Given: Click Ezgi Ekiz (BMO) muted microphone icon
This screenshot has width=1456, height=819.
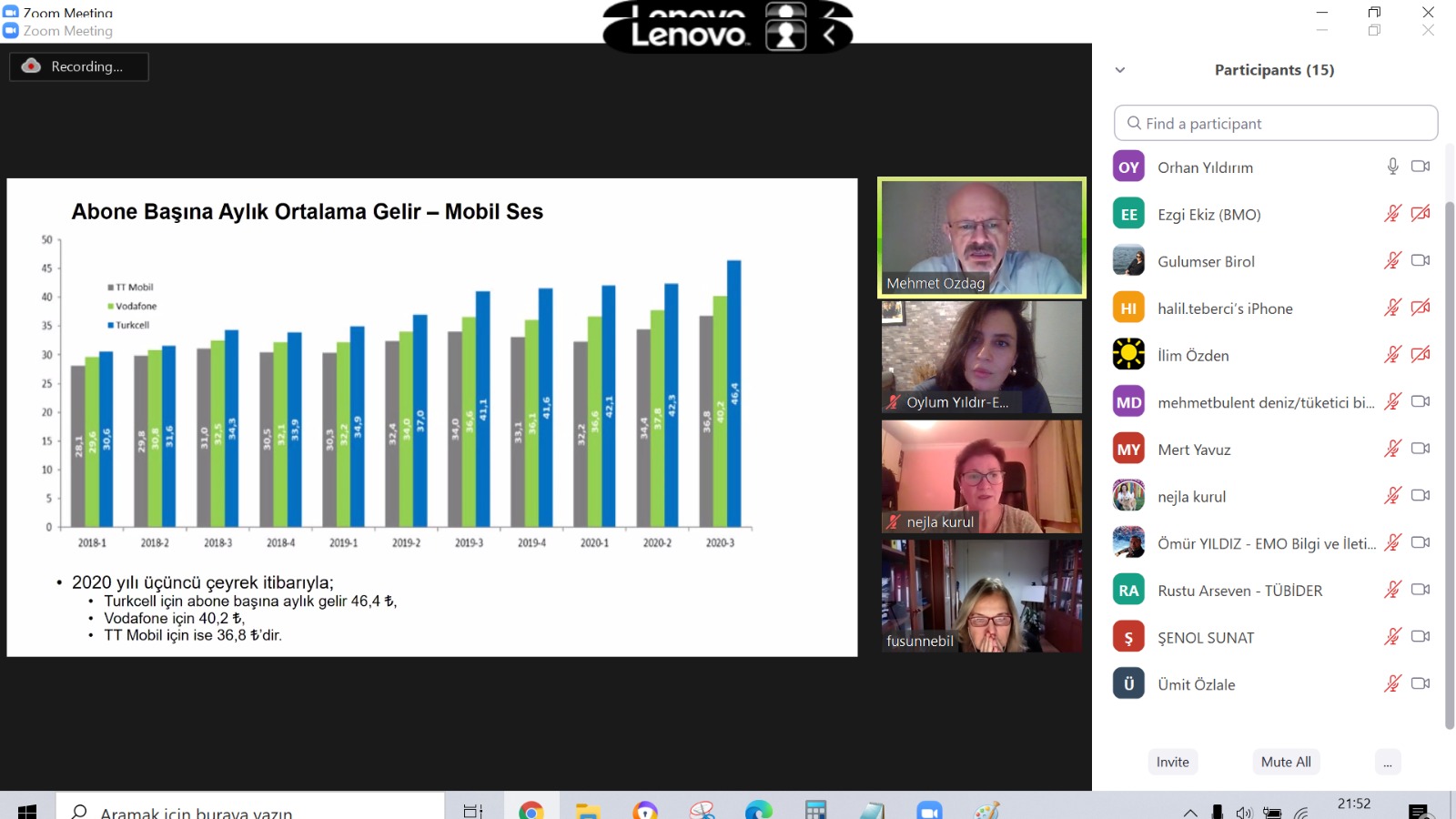Looking at the screenshot, I should tap(1392, 214).
